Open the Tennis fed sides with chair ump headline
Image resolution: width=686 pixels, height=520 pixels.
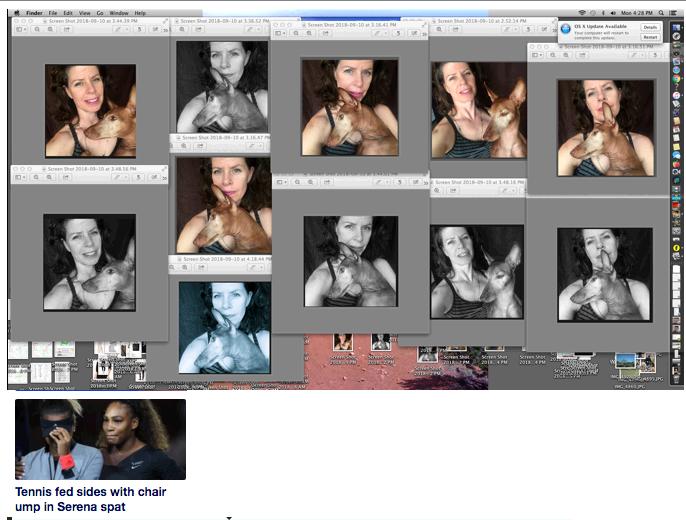(x=91, y=499)
